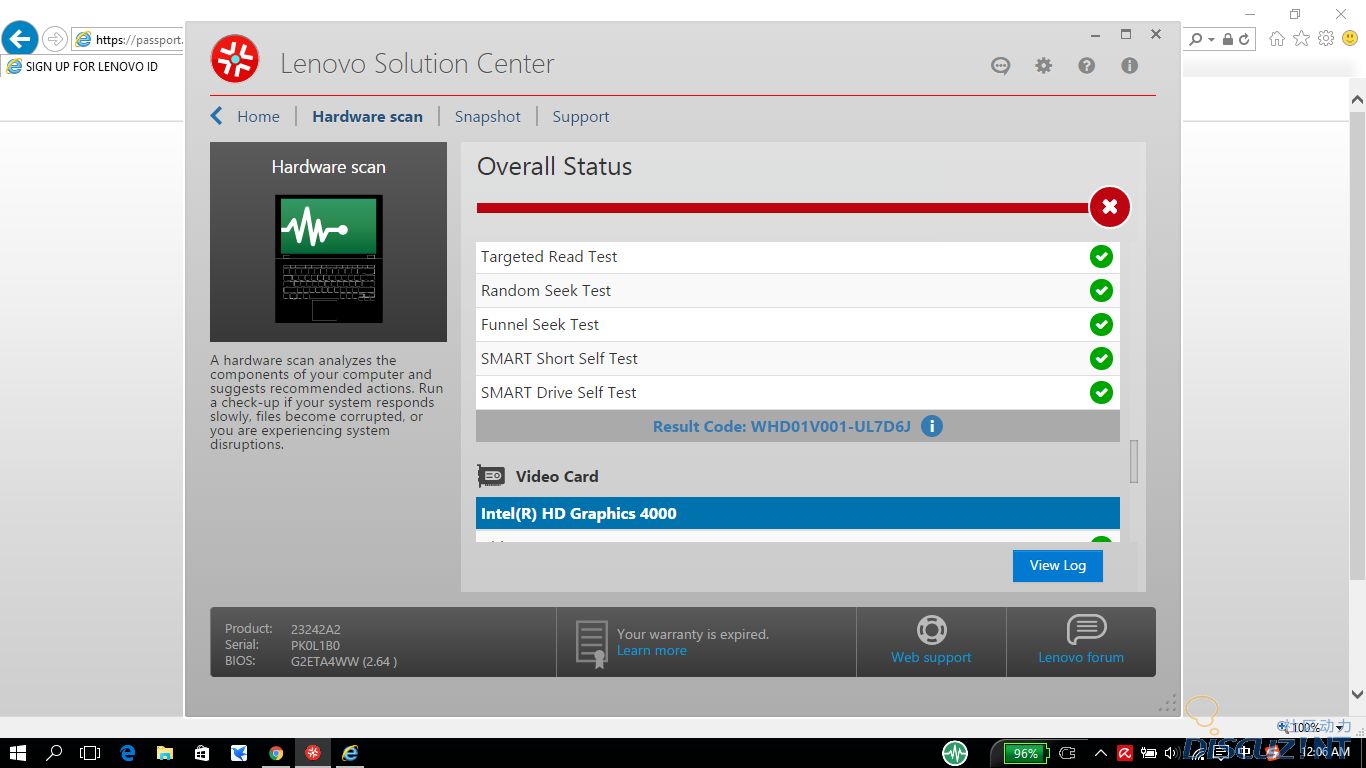Click the Video Card section icon
The image size is (1366, 768).
coord(491,476)
